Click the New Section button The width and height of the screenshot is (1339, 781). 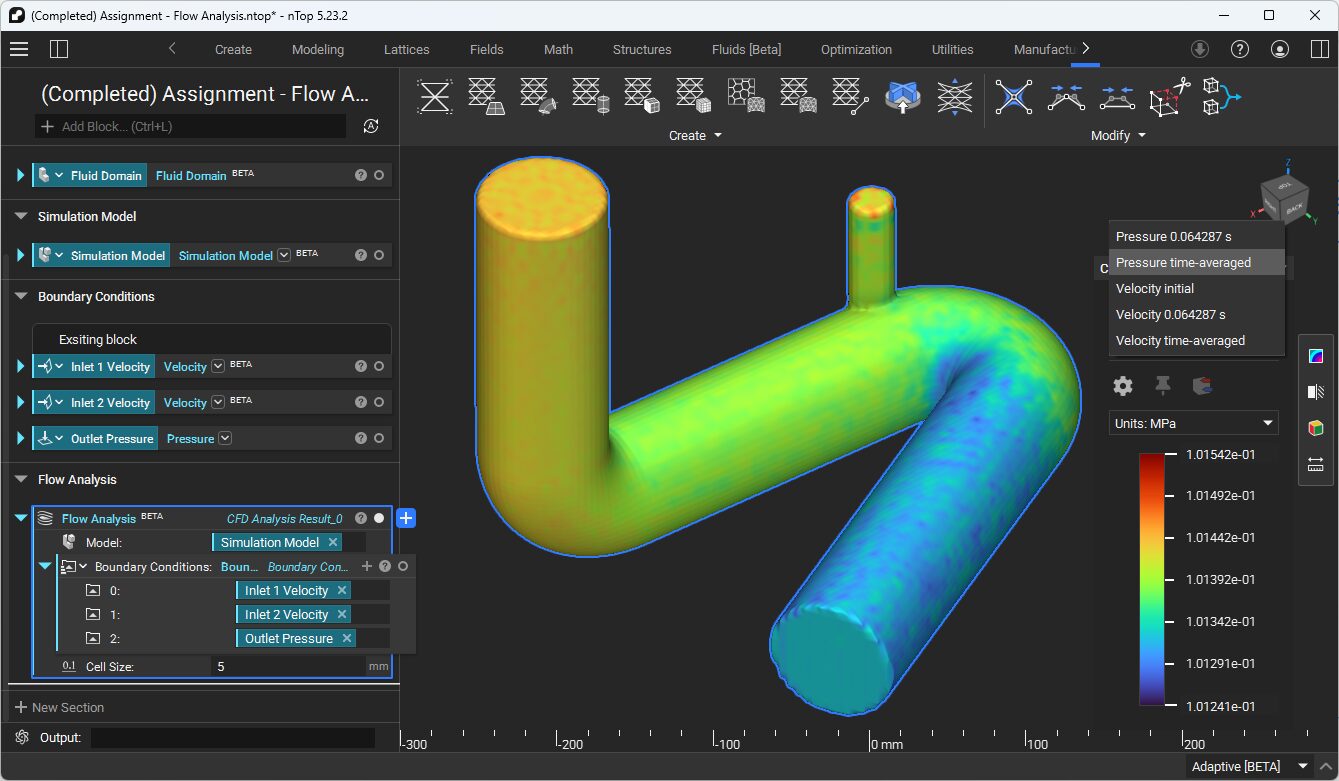61,707
